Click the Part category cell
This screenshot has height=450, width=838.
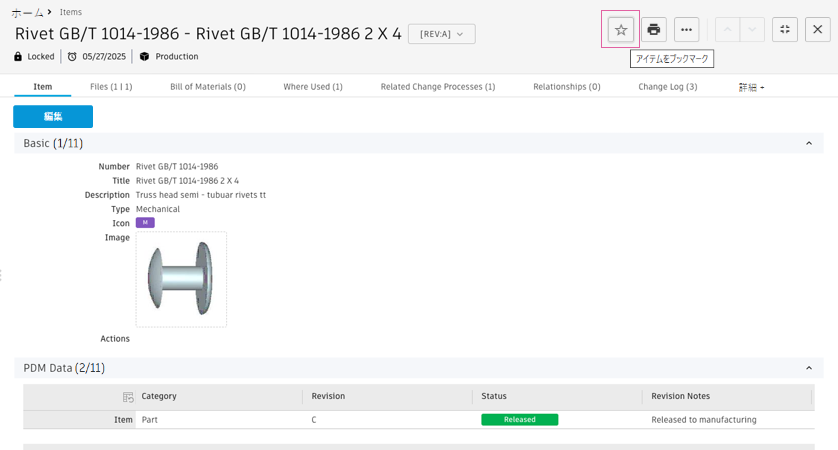click(x=150, y=420)
